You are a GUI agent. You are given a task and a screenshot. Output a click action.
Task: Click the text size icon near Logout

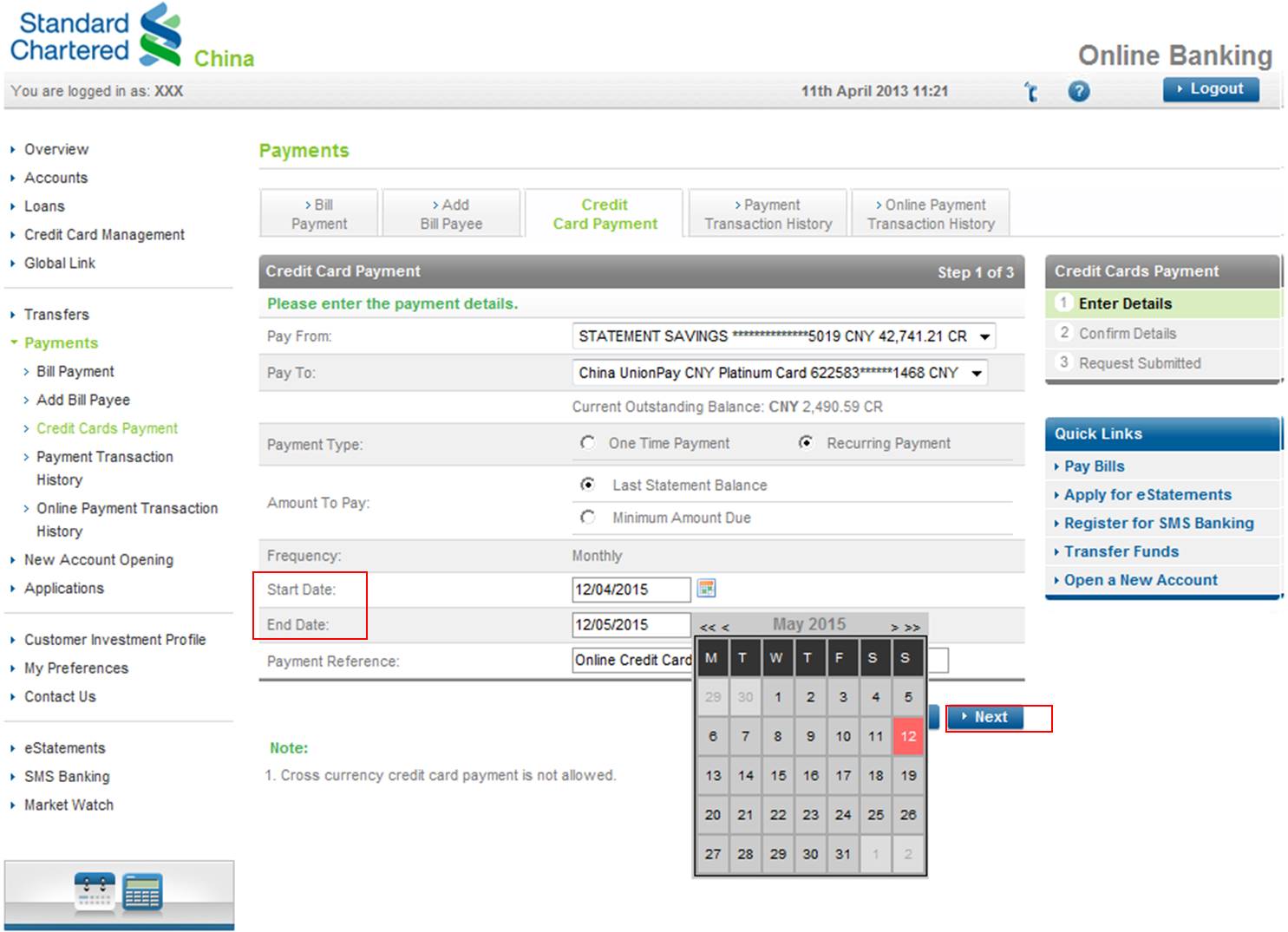(x=1030, y=91)
